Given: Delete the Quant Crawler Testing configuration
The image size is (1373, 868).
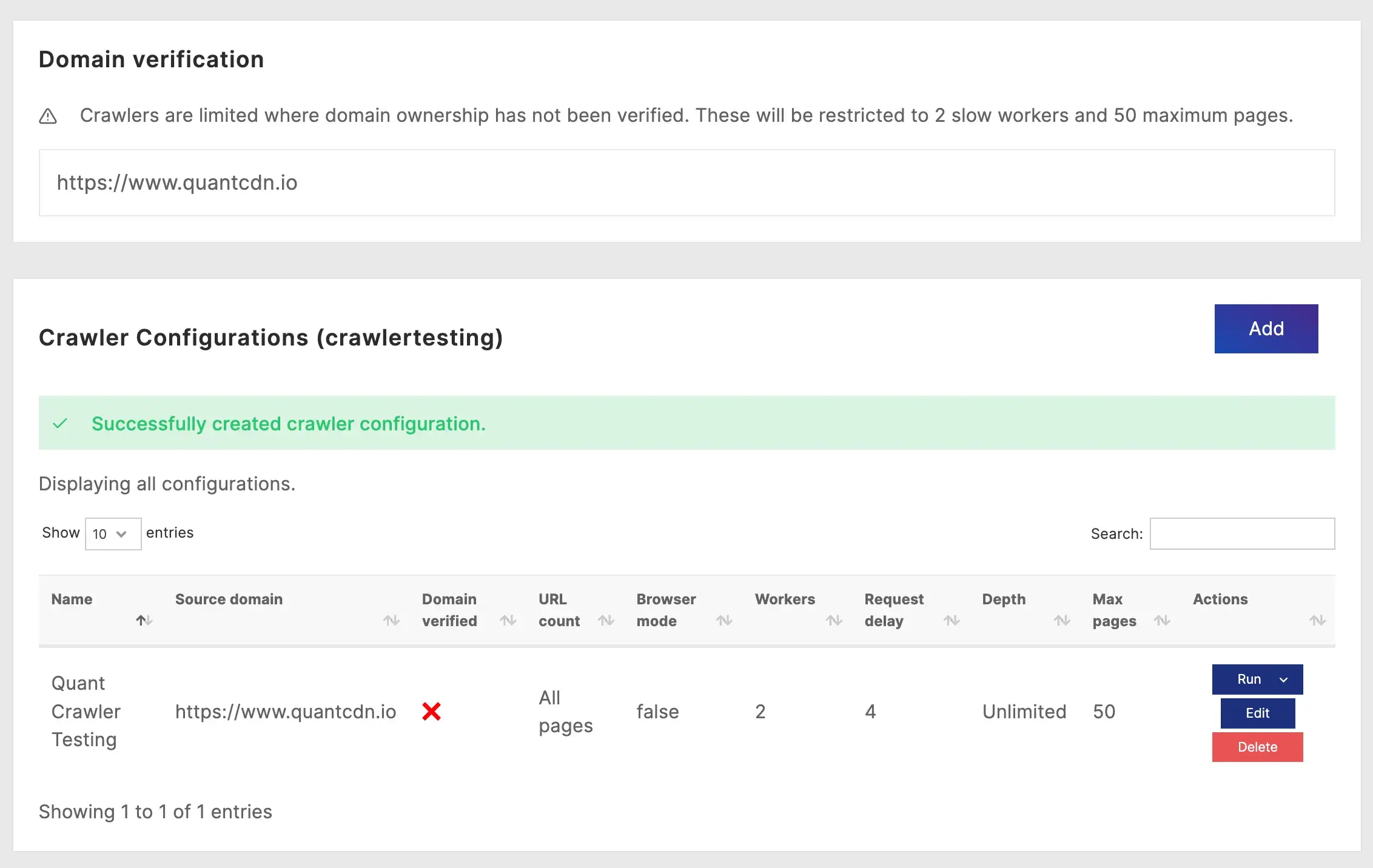Looking at the screenshot, I should [1257, 747].
